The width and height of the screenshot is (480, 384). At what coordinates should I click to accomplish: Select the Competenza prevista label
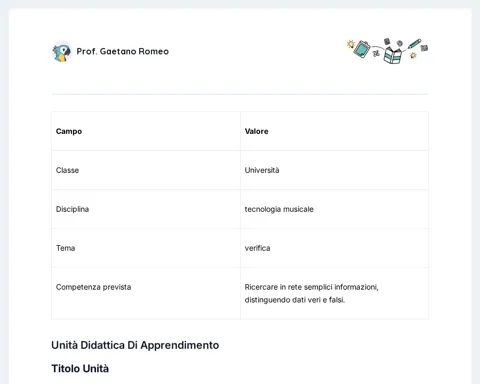tap(93, 287)
